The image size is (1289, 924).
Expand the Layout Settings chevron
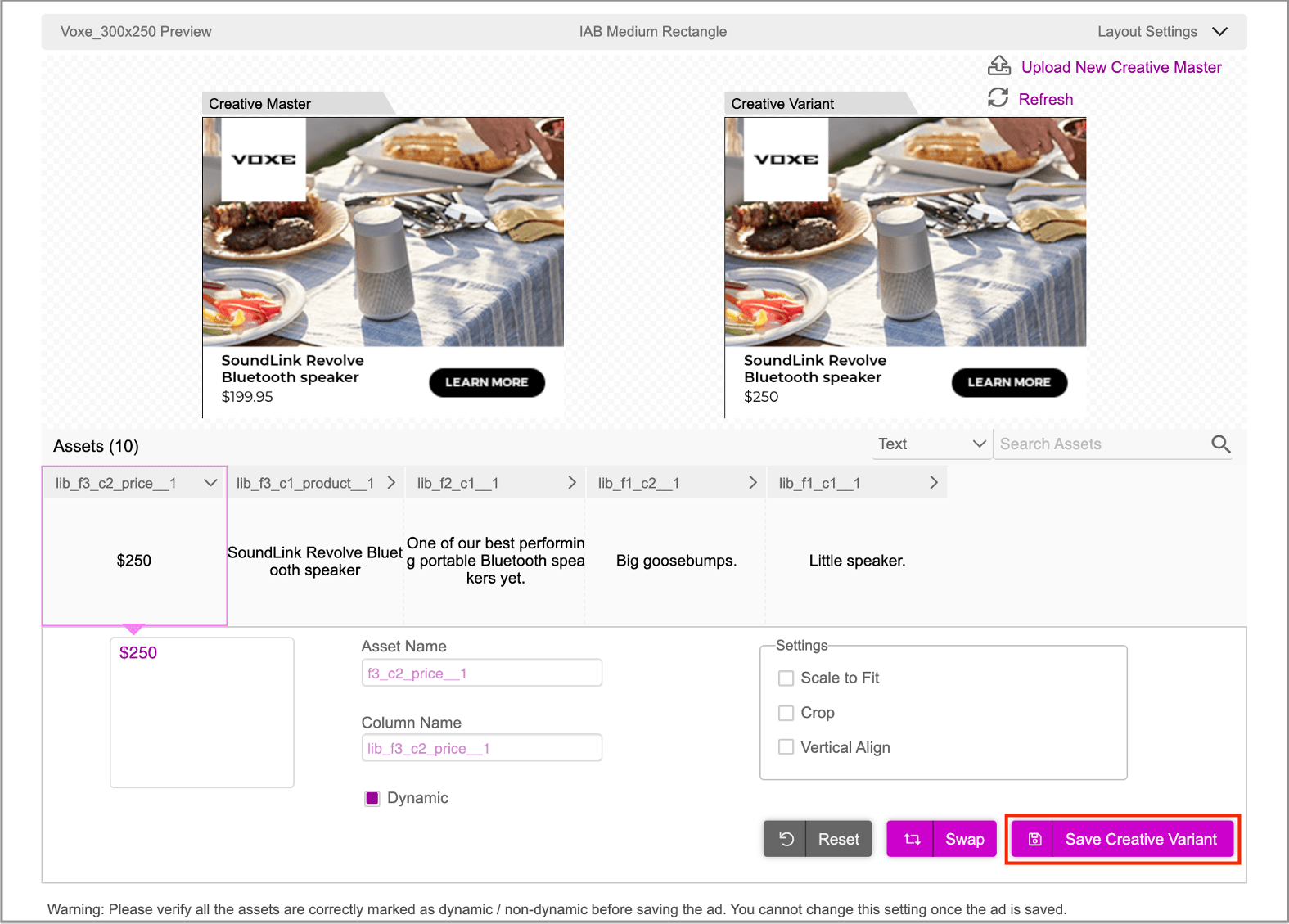tap(1219, 31)
